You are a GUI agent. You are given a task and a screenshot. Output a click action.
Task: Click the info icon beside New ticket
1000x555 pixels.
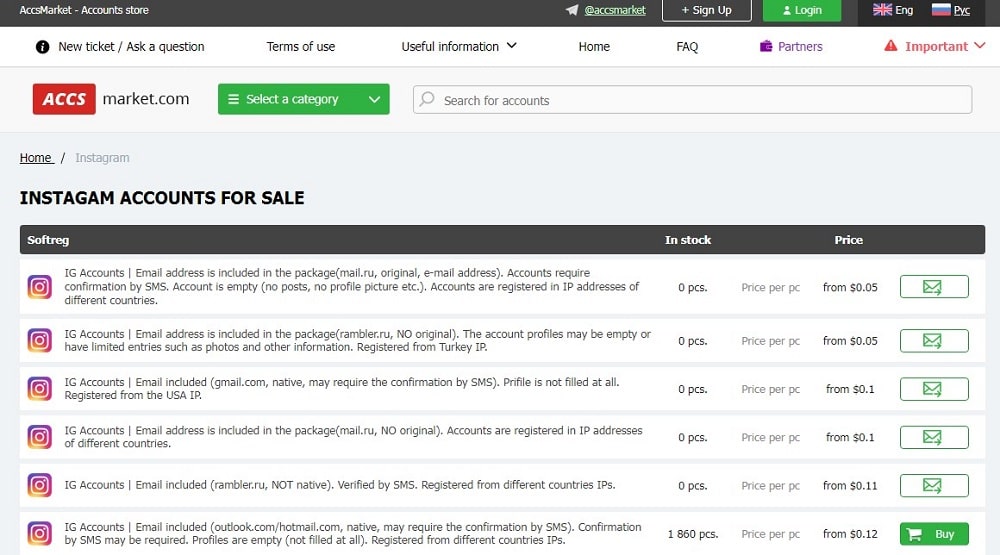43,47
